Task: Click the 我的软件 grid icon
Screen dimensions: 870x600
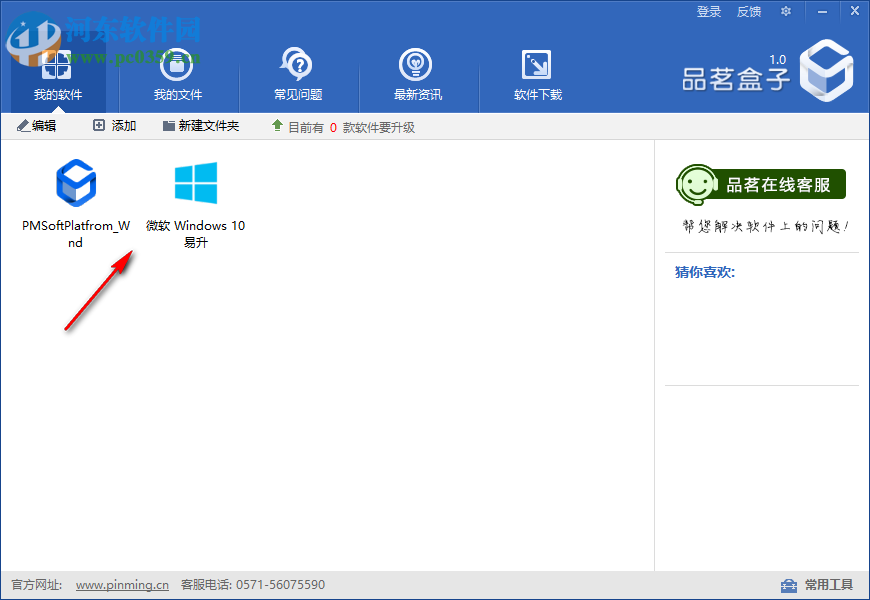Action: tap(57, 65)
